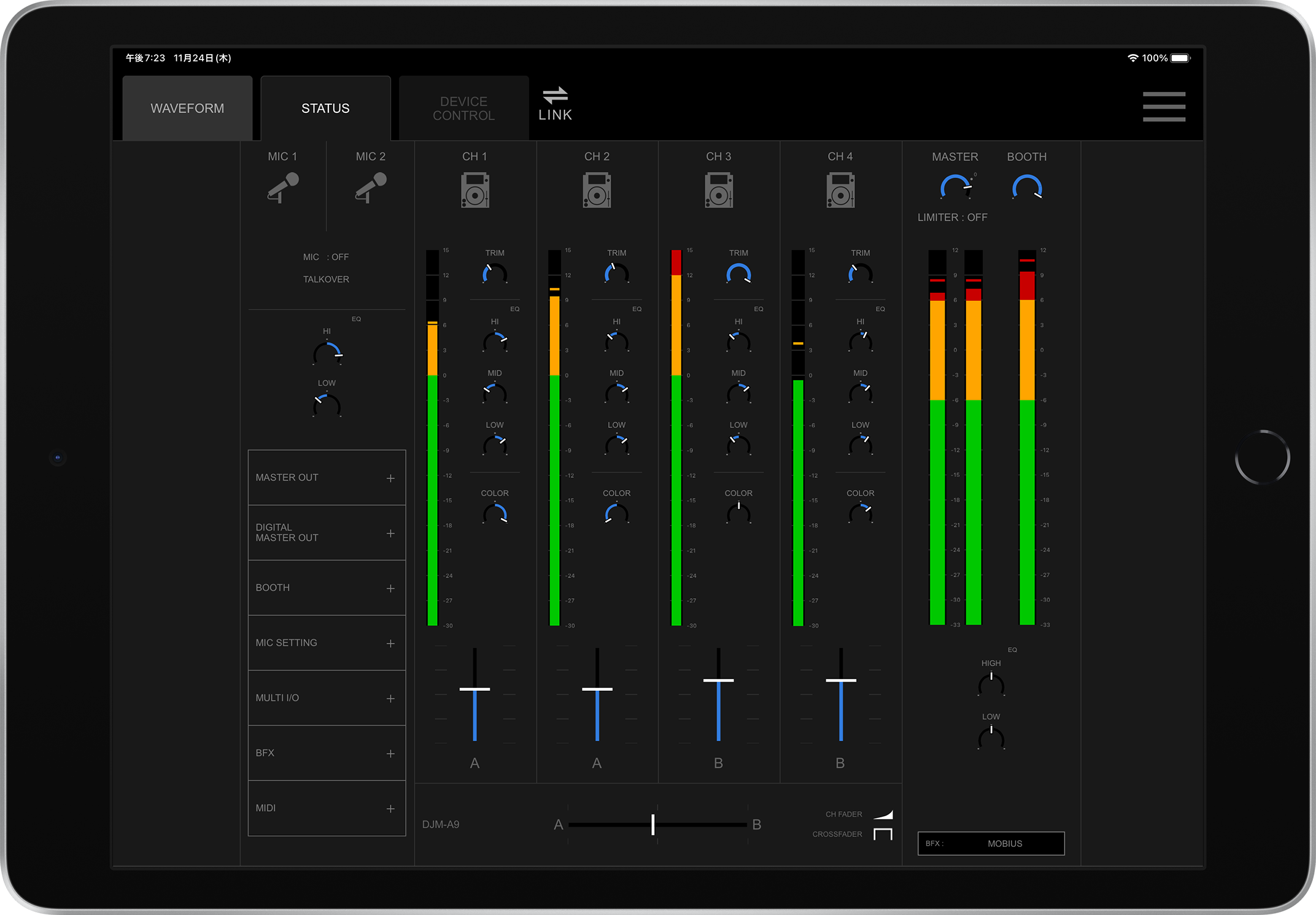The width and height of the screenshot is (1316, 915).
Task: Tap the MIC 1 microphone icon
Action: click(282, 187)
